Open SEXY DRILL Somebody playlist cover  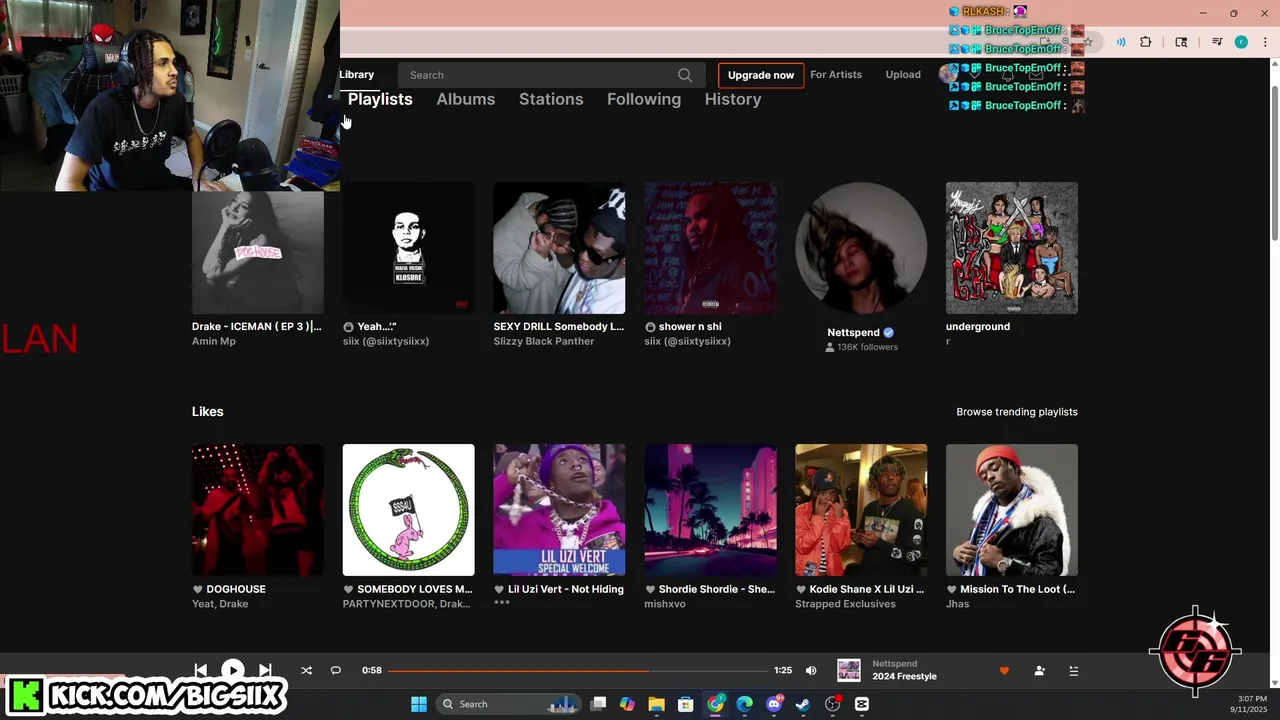[x=559, y=248]
